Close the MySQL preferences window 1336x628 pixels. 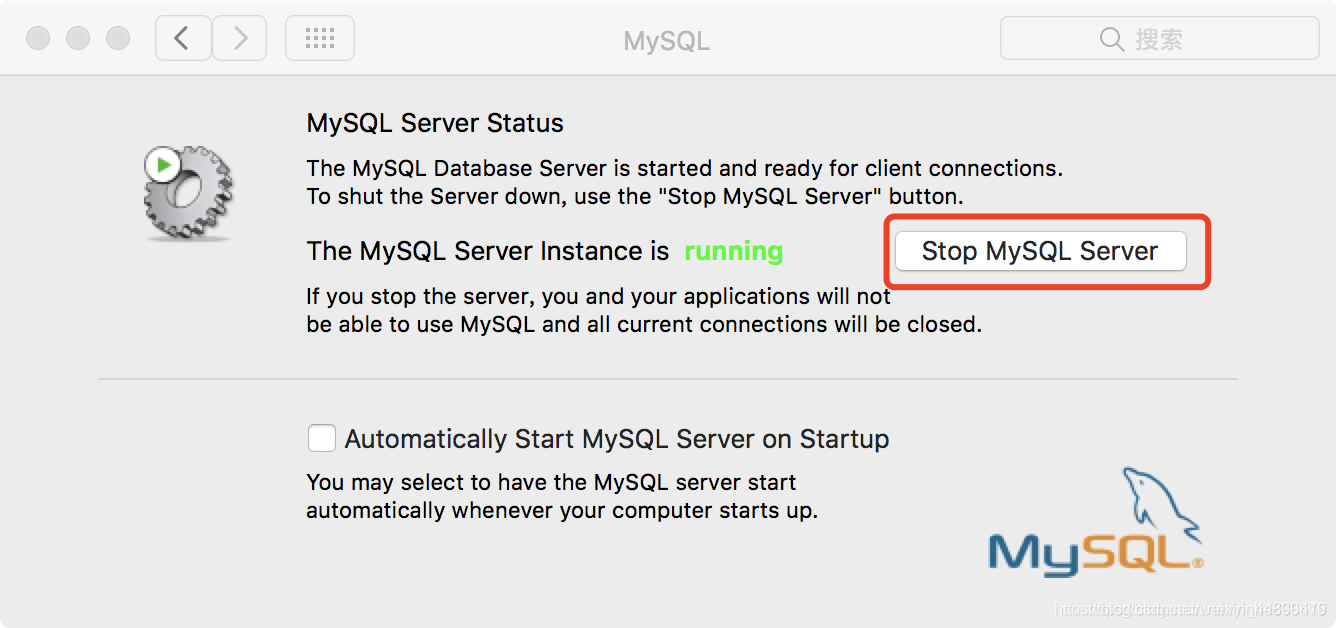click(x=38, y=39)
